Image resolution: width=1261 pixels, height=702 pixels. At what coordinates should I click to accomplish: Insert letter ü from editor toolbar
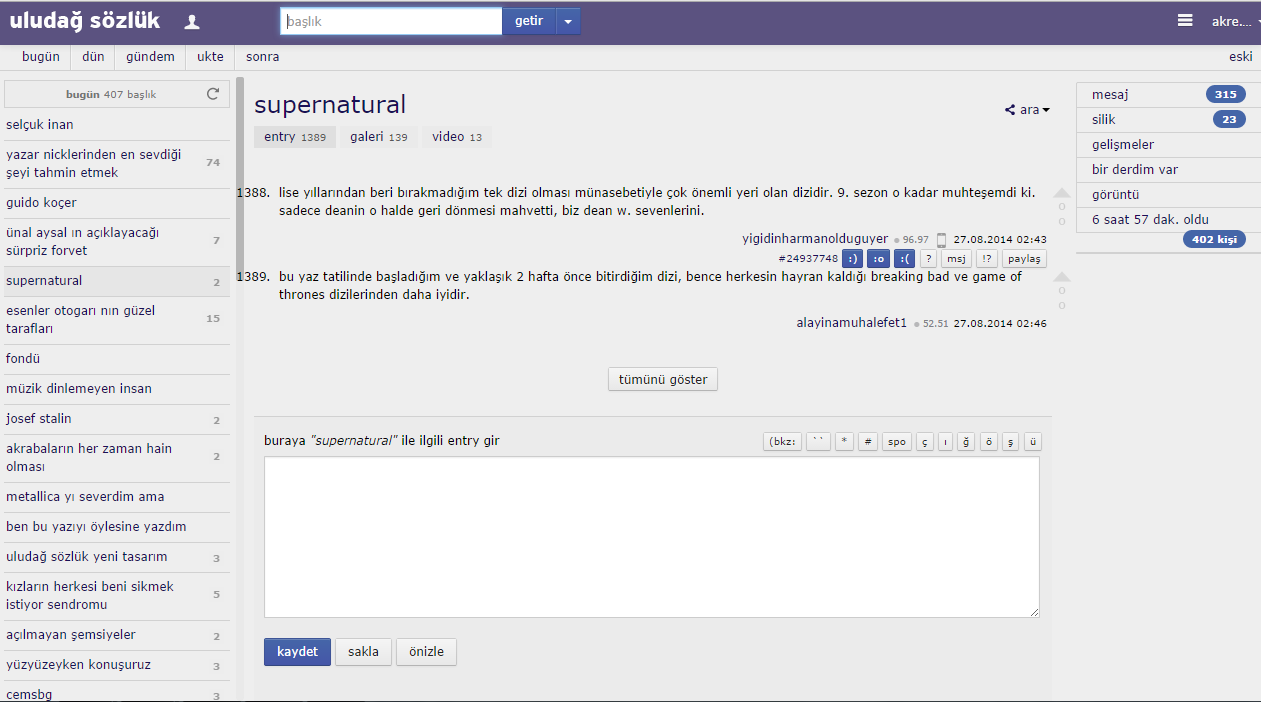tap(1033, 441)
